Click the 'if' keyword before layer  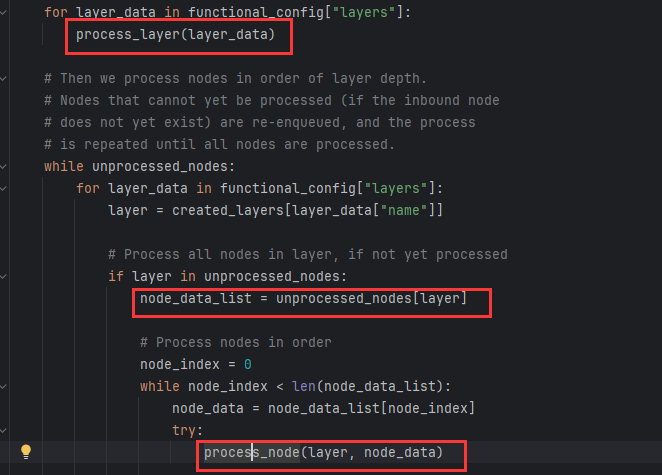[116, 276]
